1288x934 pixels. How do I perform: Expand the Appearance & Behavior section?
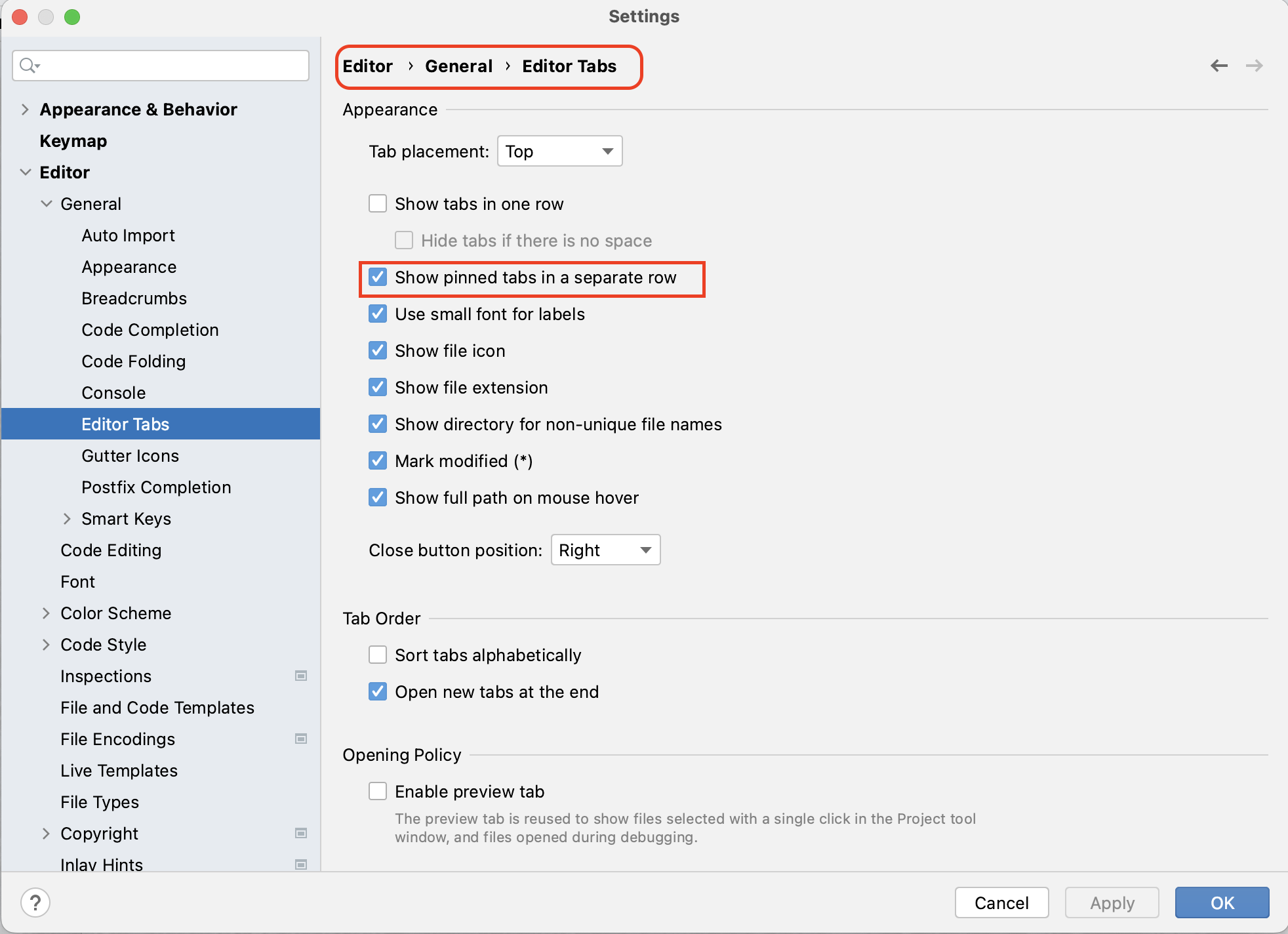click(x=25, y=110)
